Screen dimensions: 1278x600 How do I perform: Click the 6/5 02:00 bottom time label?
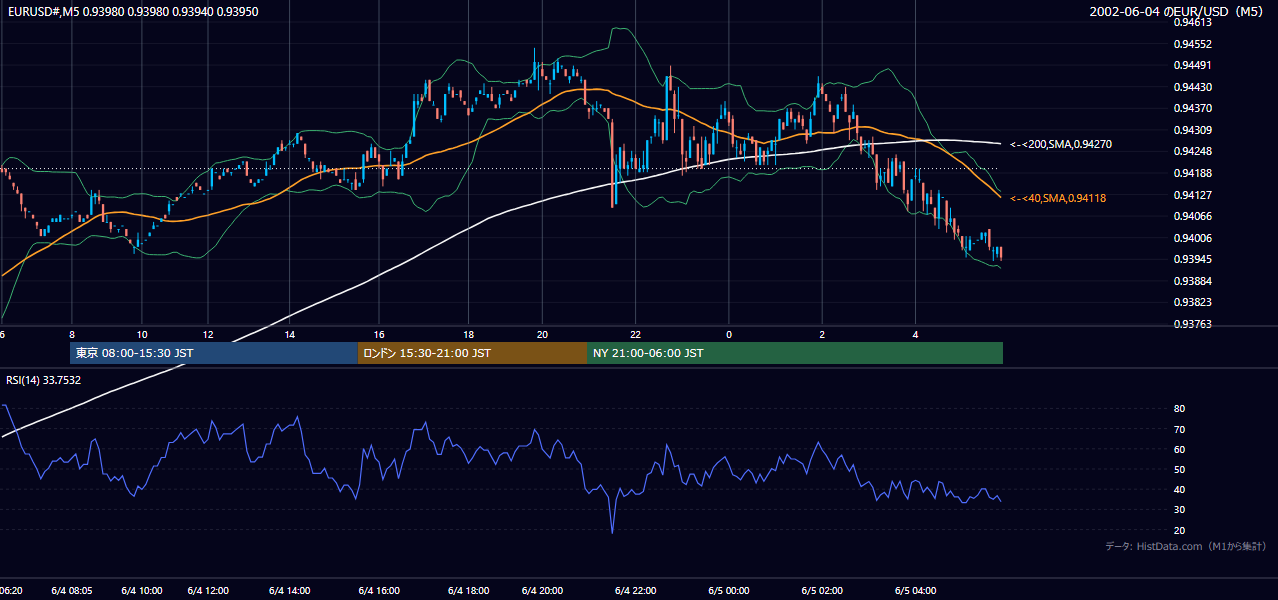pos(822,591)
